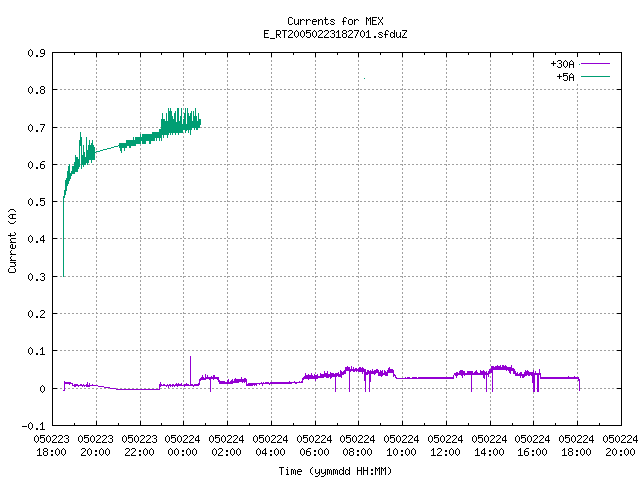This screenshot has height=480, width=640.
Task: Click the x-axis label 'Time (yymmdd HH:MM)'
Action: click(335, 471)
